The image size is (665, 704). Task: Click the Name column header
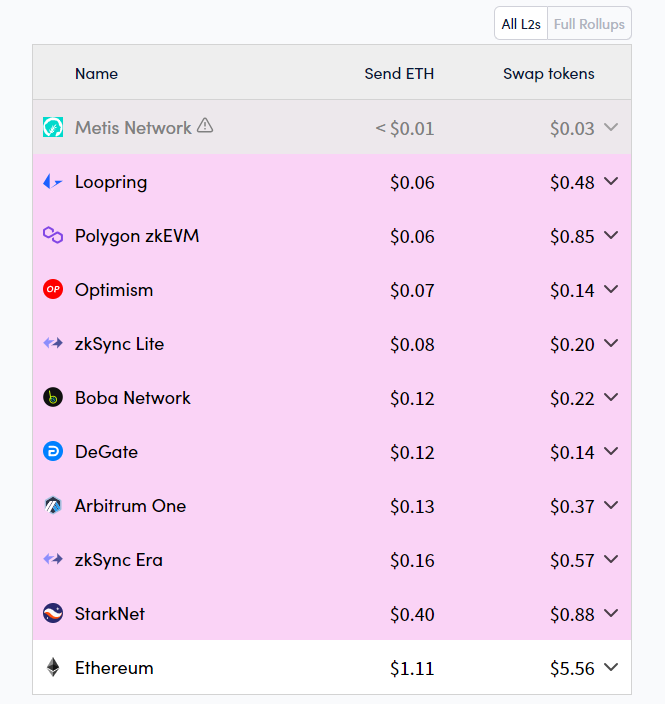click(x=96, y=73)
